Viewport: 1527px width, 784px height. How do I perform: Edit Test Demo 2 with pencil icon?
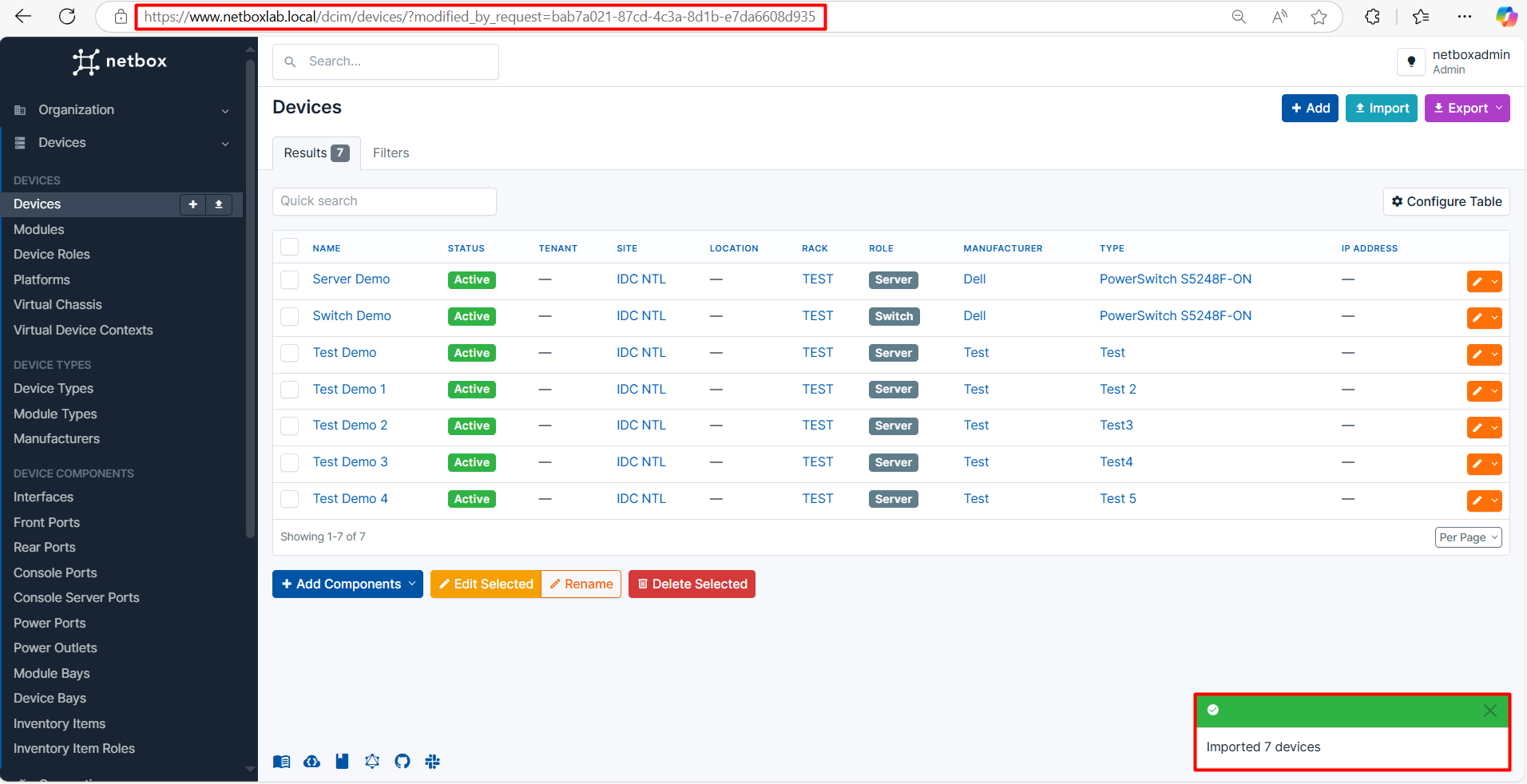1477,427
